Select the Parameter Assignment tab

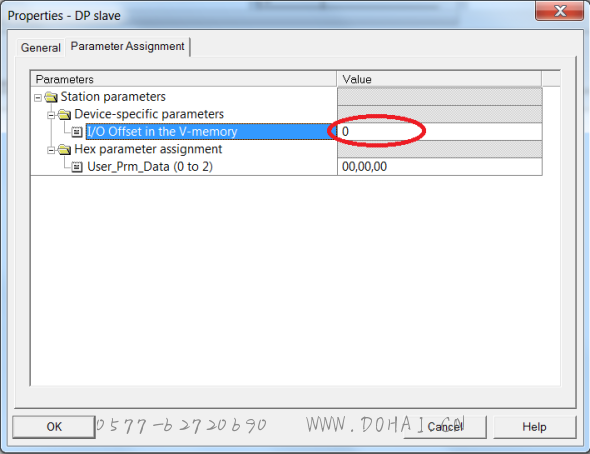[128, 47]
